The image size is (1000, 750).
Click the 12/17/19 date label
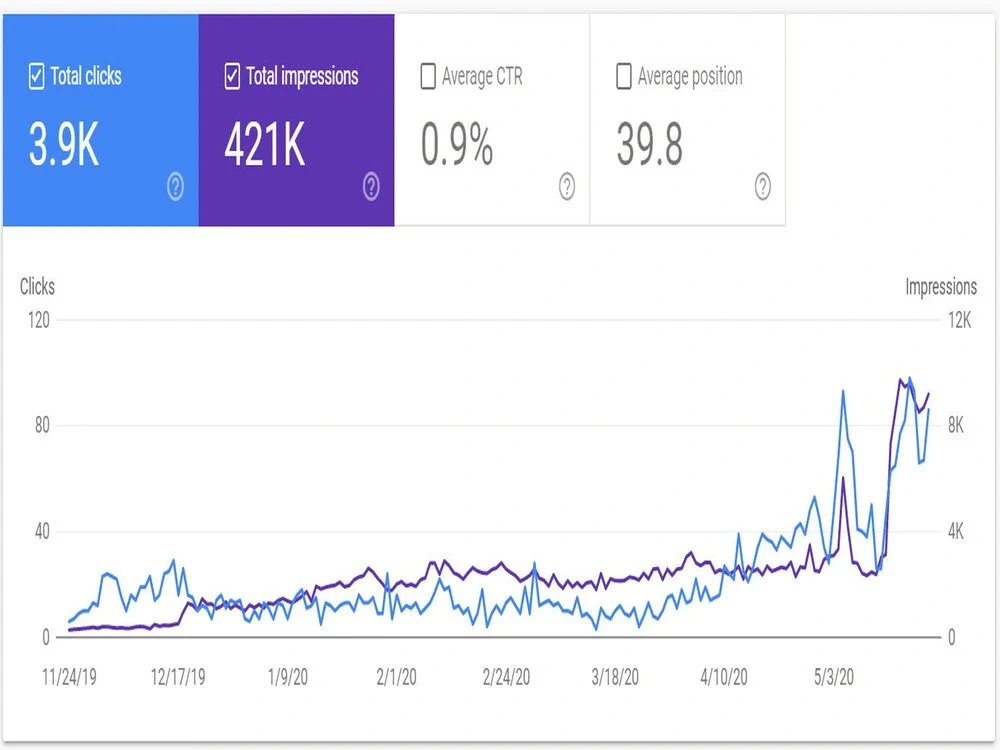pos(178,677)
